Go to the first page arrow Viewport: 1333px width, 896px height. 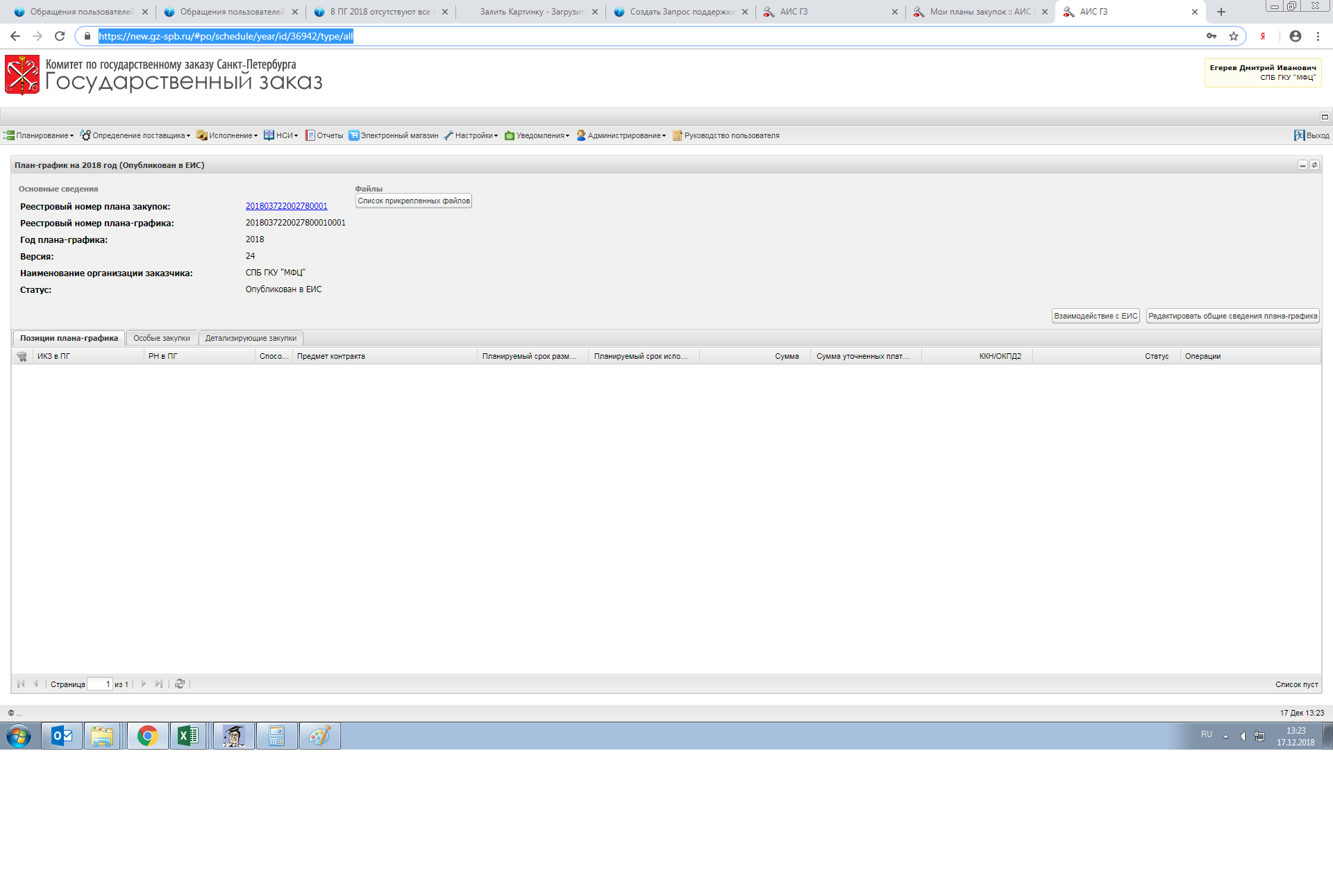click(x=21, y=684)
